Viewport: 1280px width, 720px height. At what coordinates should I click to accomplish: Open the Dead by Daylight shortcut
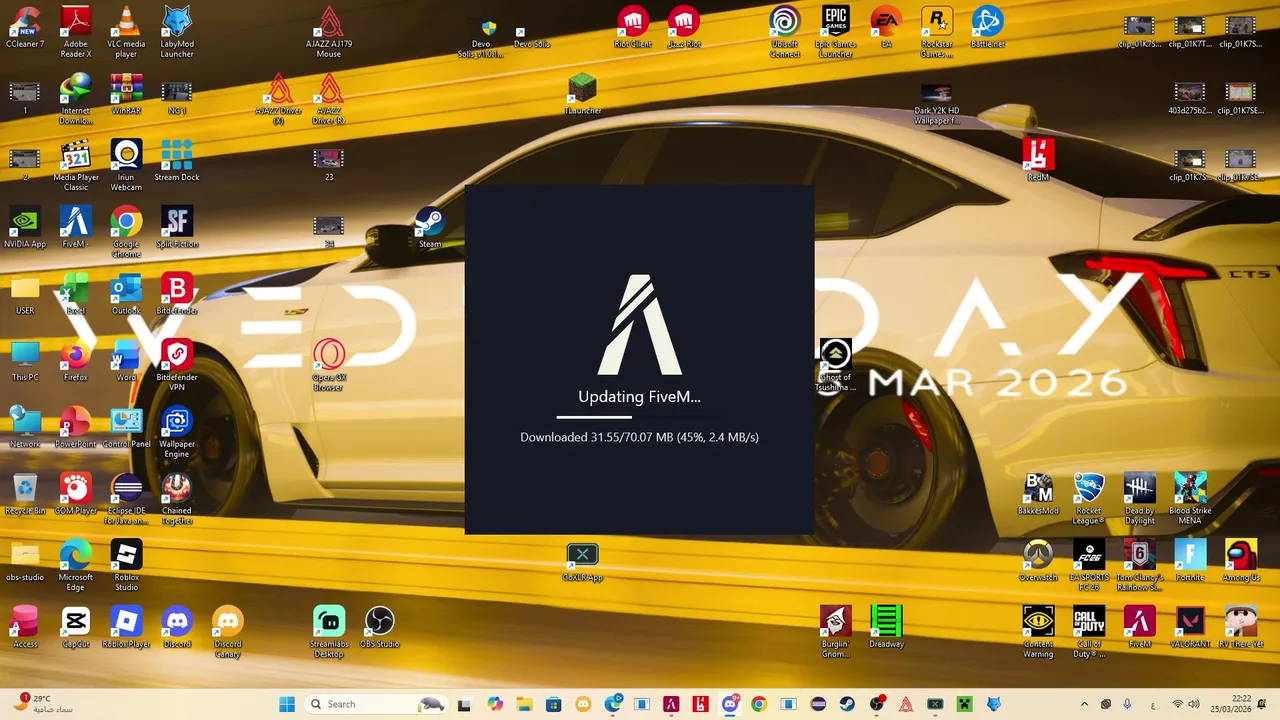pos(1139,500)
